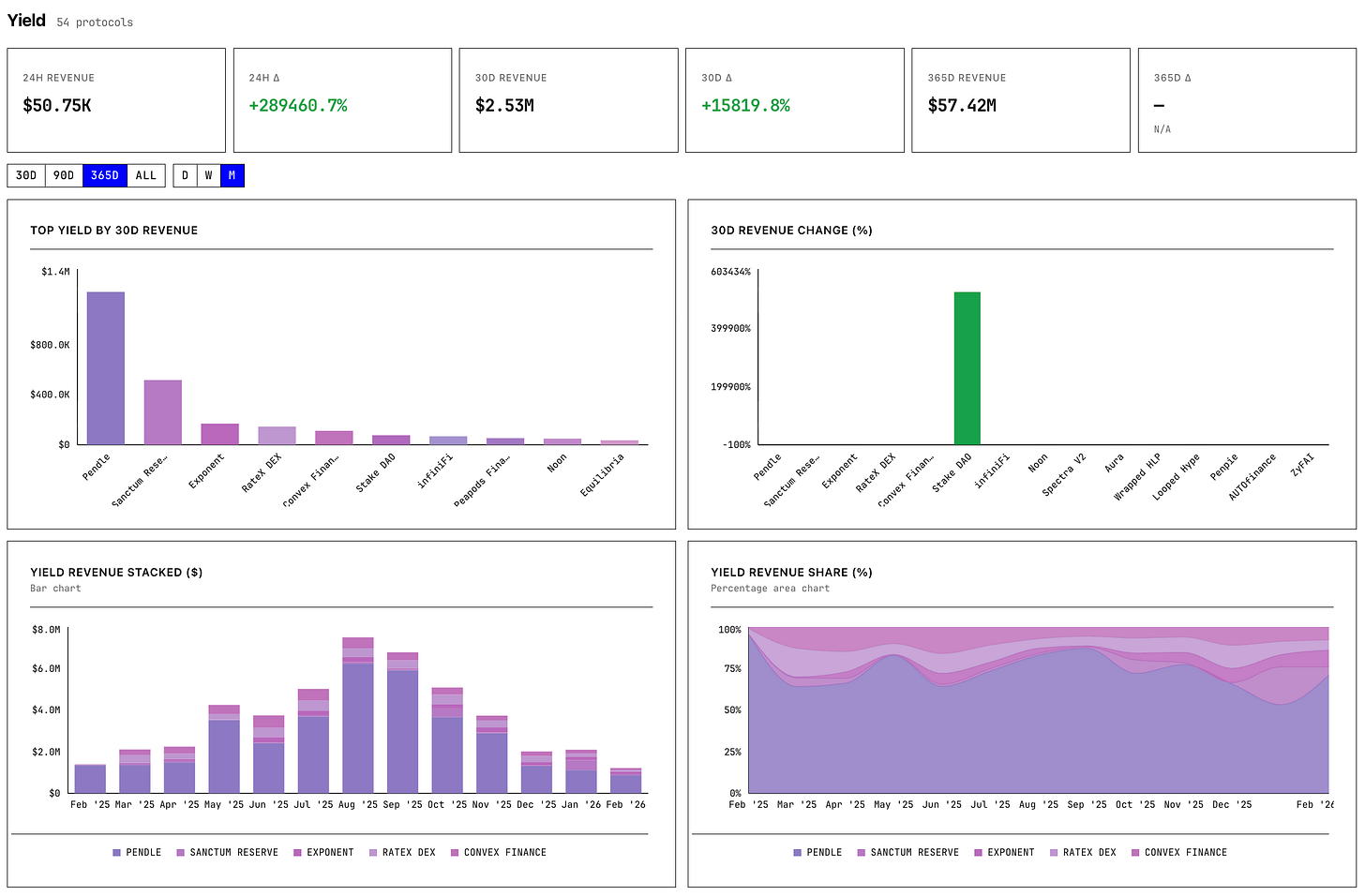
Task: Select the 30D time range toggle
Action: coord(26,175)
